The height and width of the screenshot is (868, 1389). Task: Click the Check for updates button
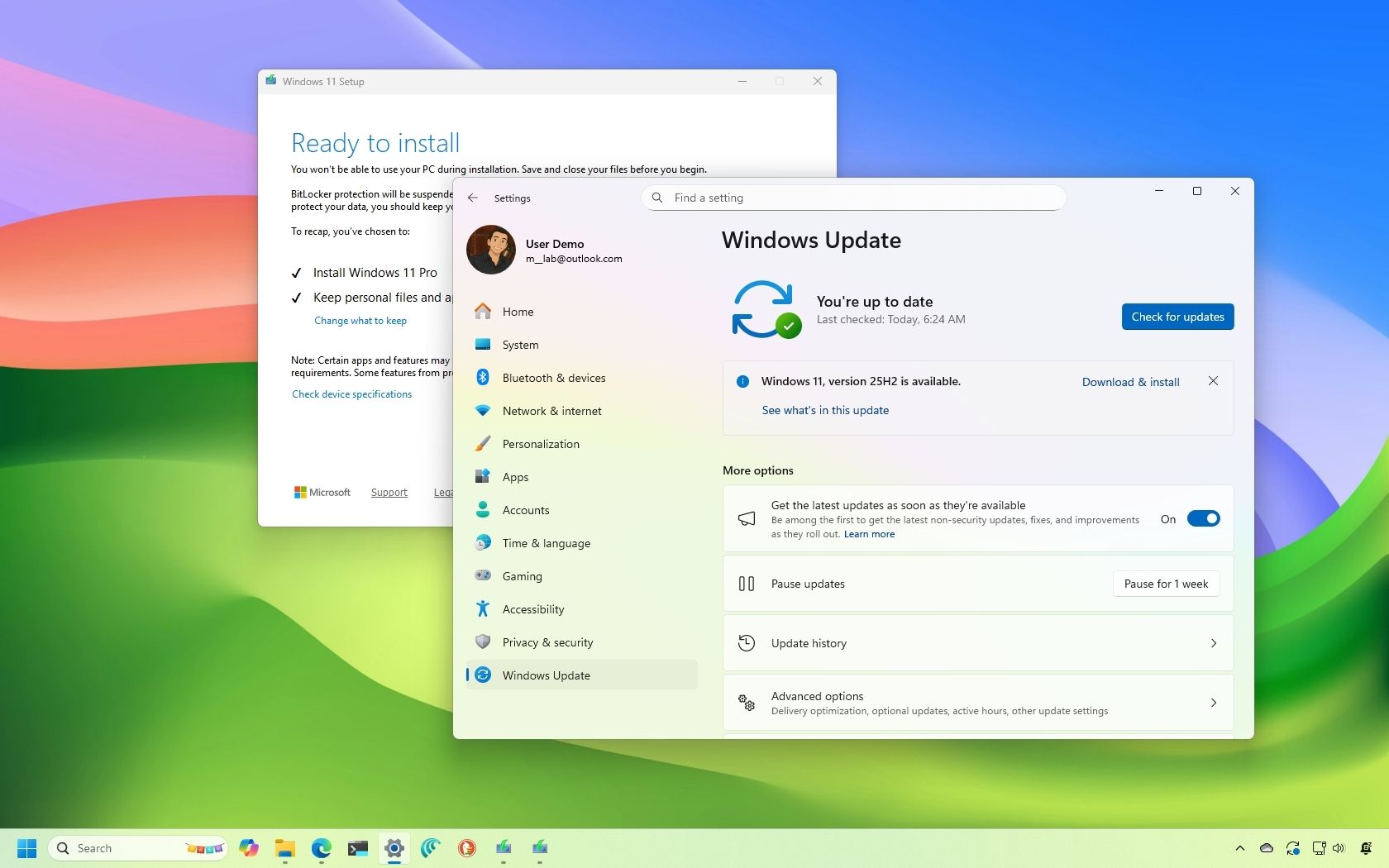(1177, 317)
